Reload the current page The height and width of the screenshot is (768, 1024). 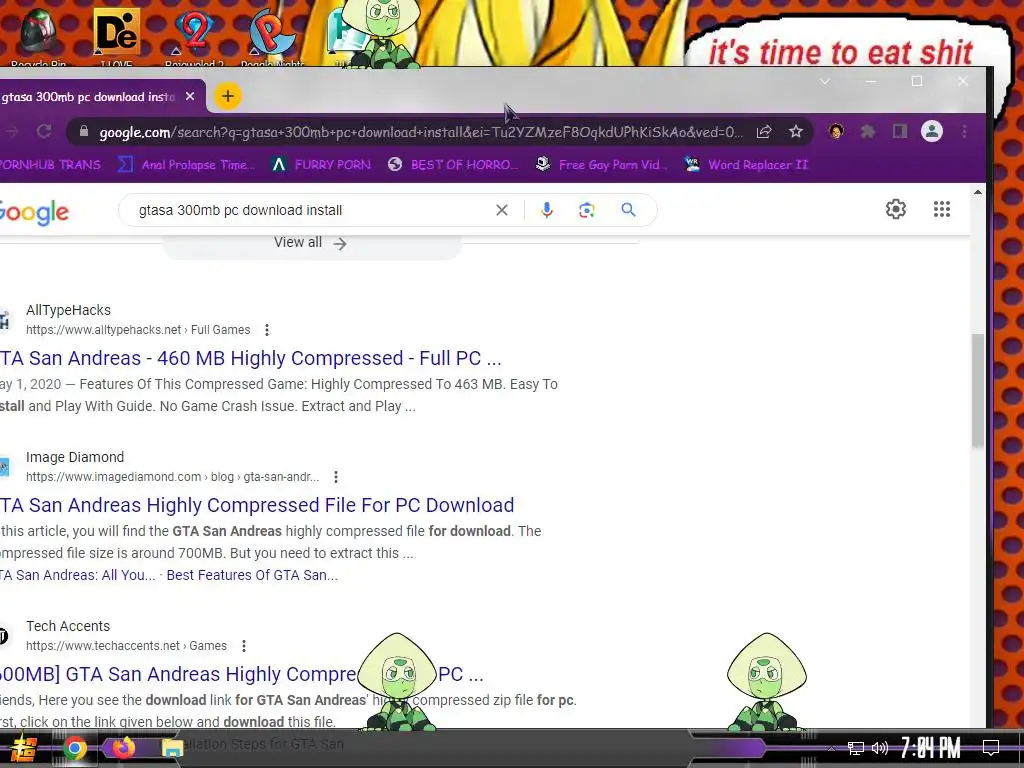click(x=44, y=131)
